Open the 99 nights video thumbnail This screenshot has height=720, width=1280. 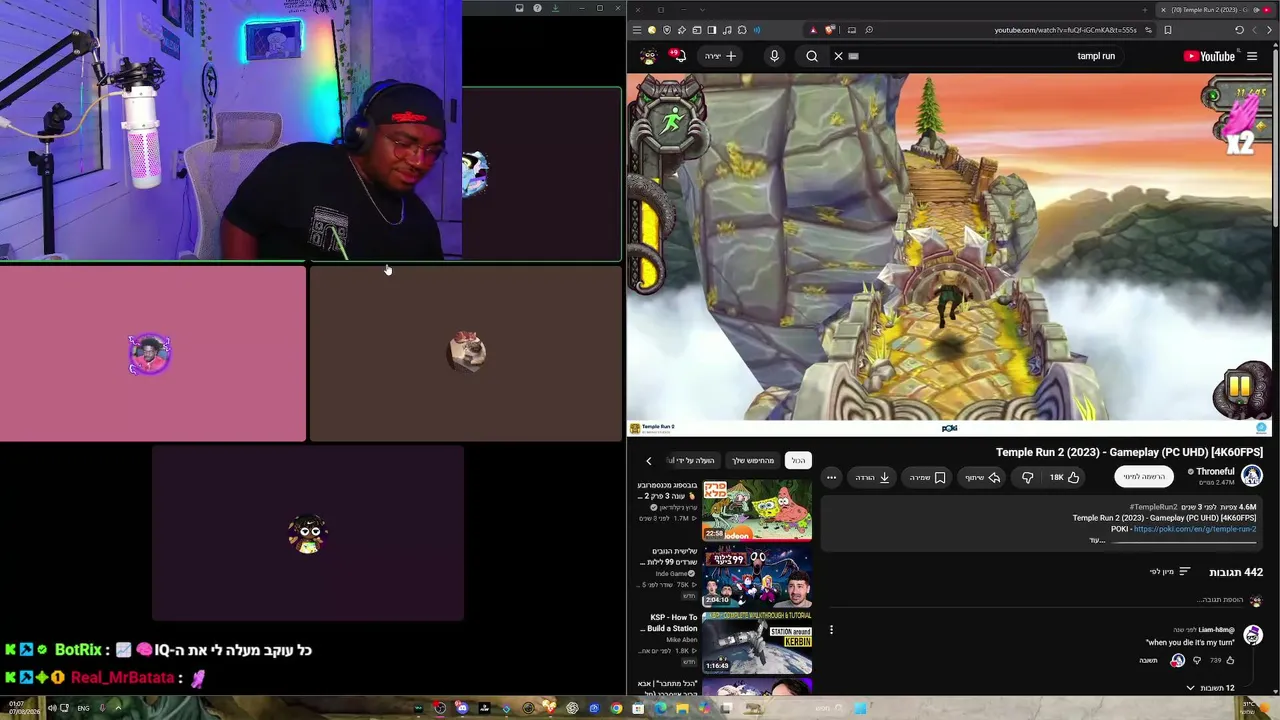[x=757, y=577]
